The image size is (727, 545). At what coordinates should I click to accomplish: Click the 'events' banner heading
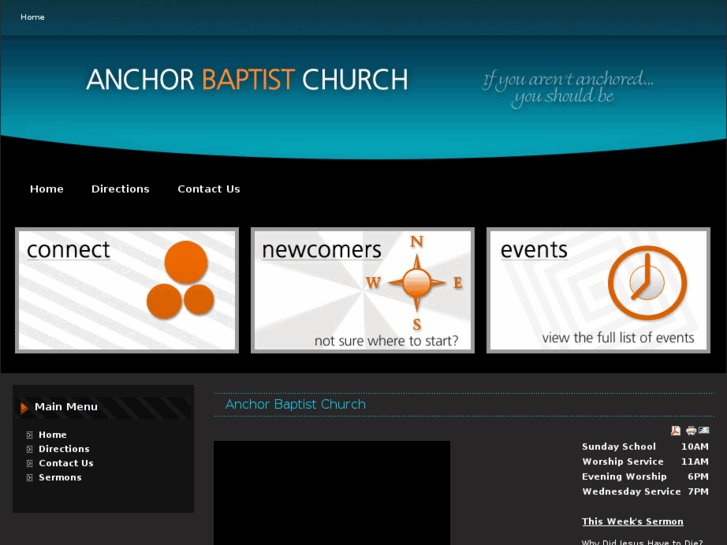534,250
